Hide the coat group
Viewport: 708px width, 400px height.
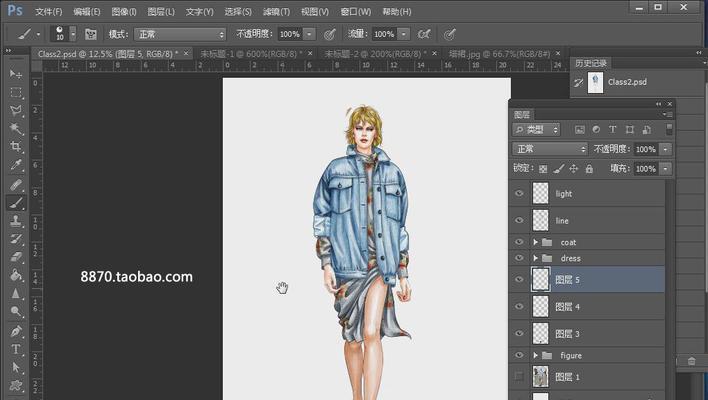coord(519,242)
